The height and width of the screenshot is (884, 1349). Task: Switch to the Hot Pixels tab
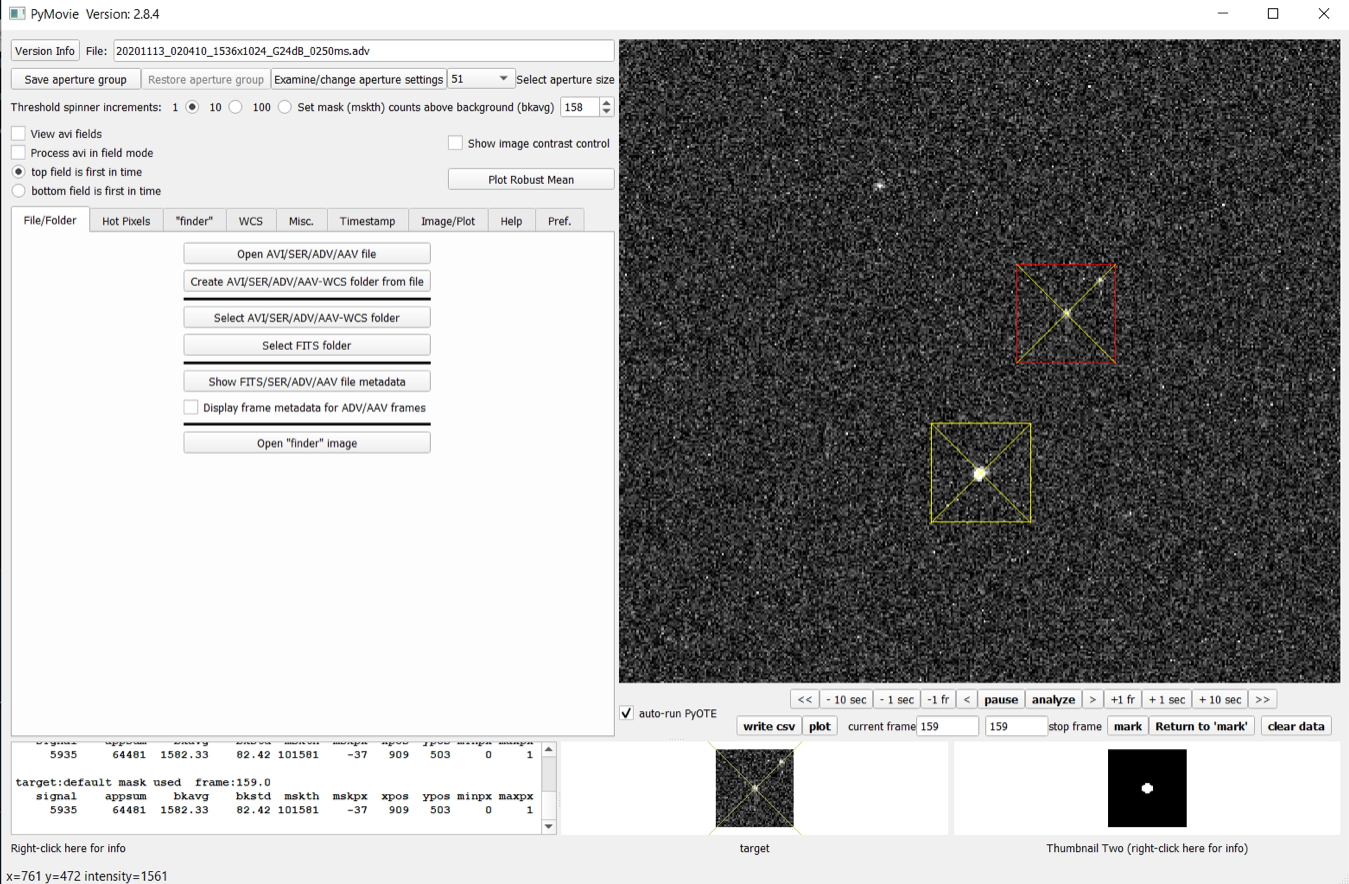(x=126, y=221)
